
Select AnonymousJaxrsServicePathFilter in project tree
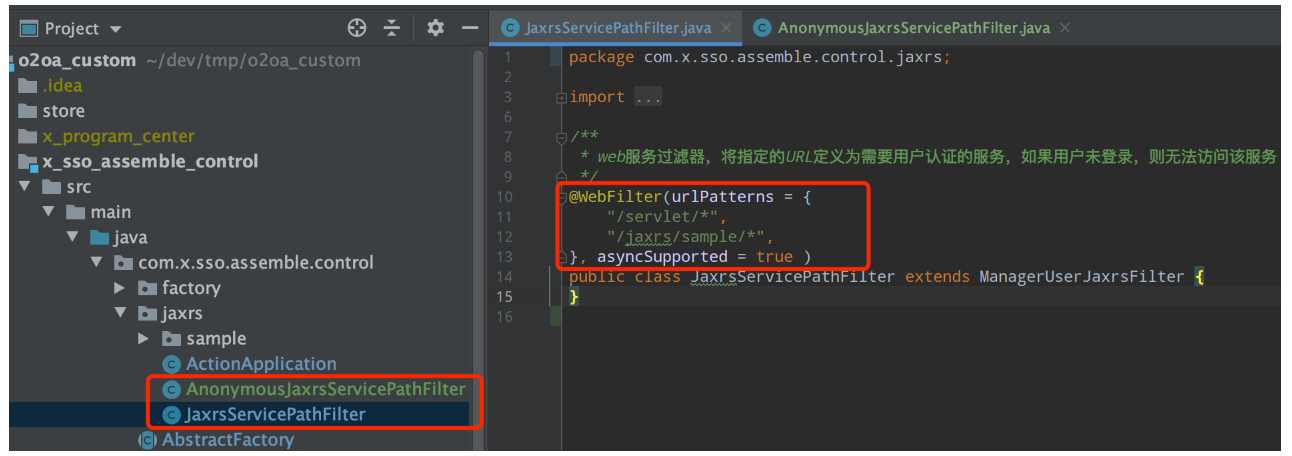[x=325, y=389]
